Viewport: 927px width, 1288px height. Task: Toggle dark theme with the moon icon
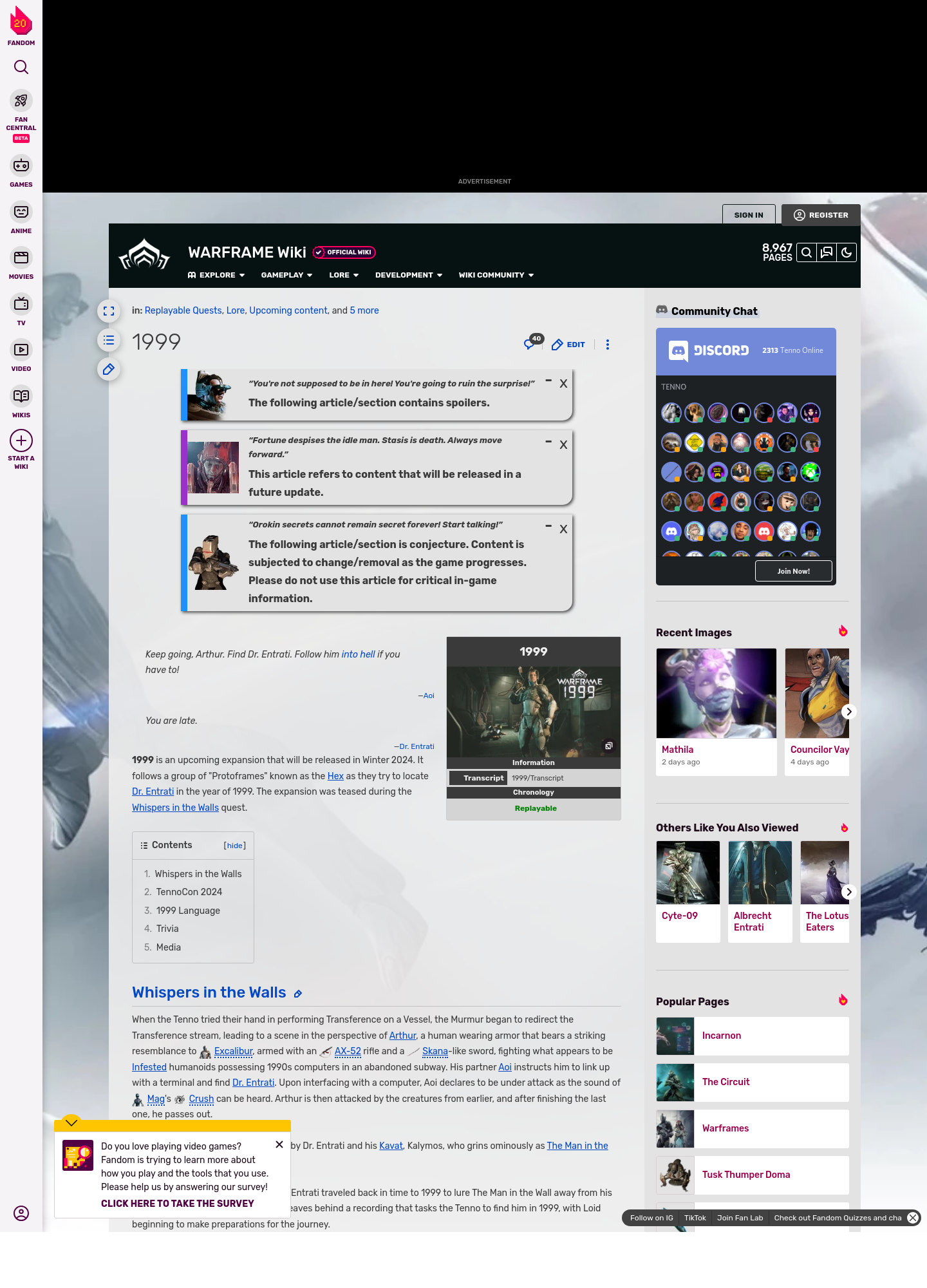(x=847, y=252)
